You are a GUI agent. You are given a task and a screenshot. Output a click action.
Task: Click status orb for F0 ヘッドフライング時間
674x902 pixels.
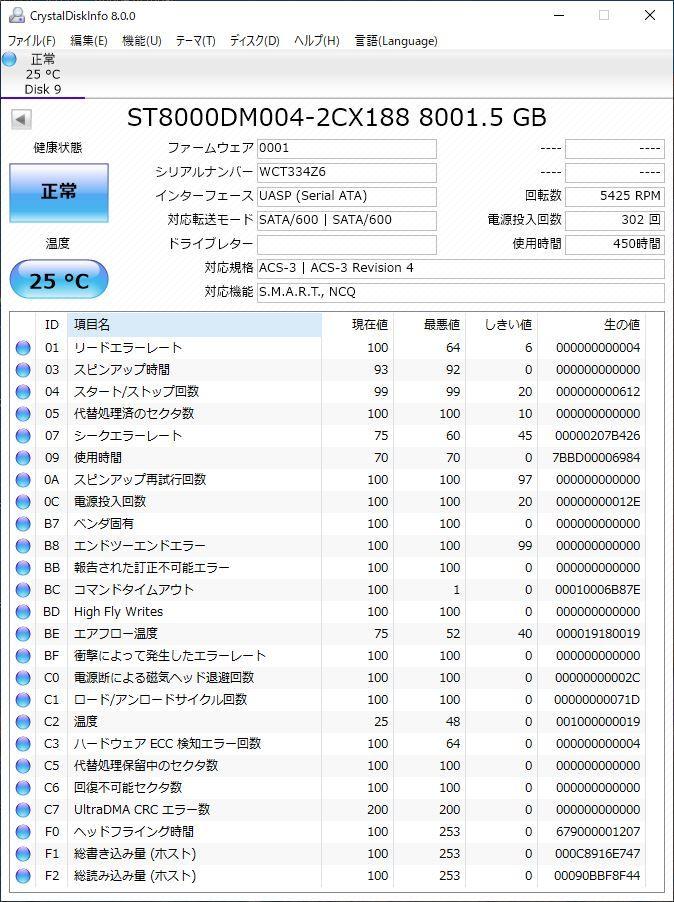(x=23, y=831)
